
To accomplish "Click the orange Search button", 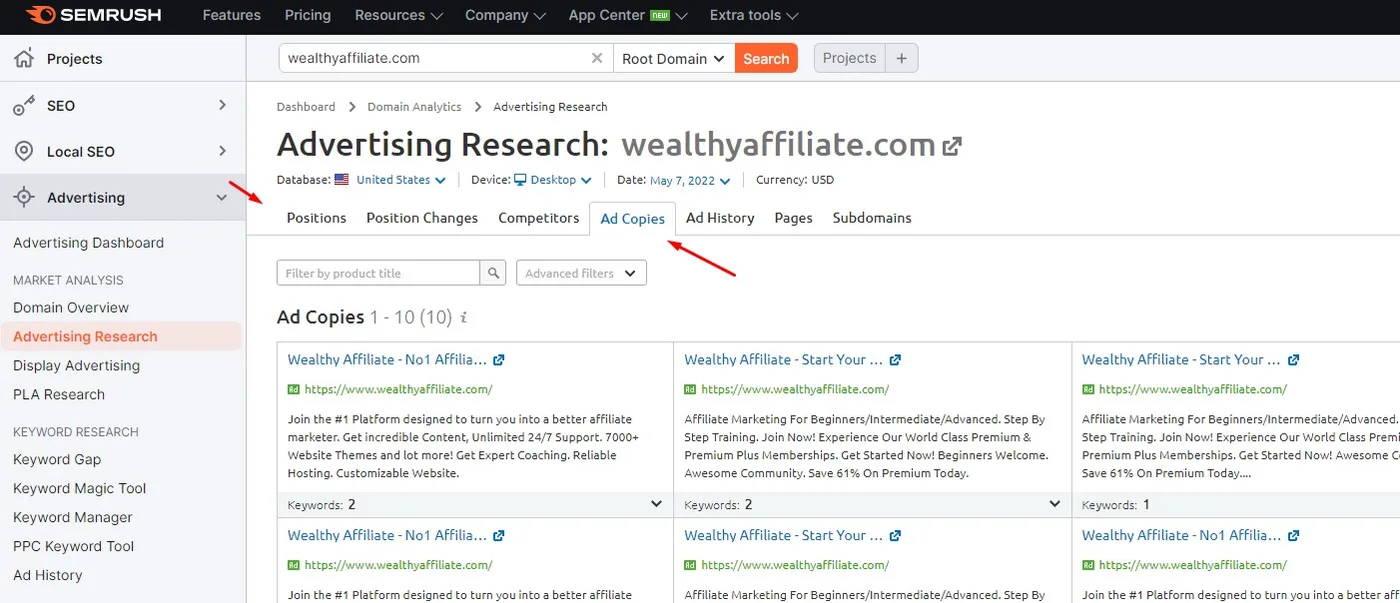I will tap(766, 58).
